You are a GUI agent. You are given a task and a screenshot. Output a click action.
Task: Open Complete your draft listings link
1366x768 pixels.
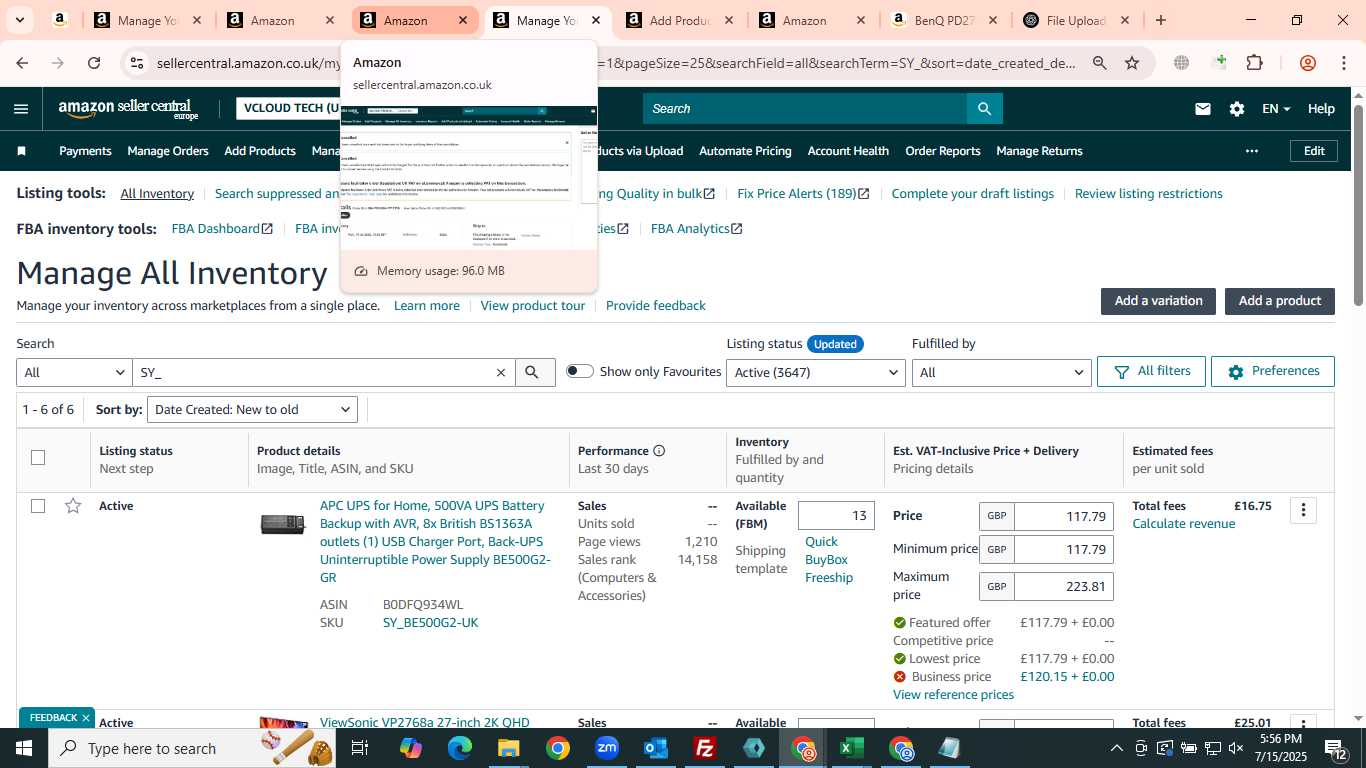tap(972, 194)
